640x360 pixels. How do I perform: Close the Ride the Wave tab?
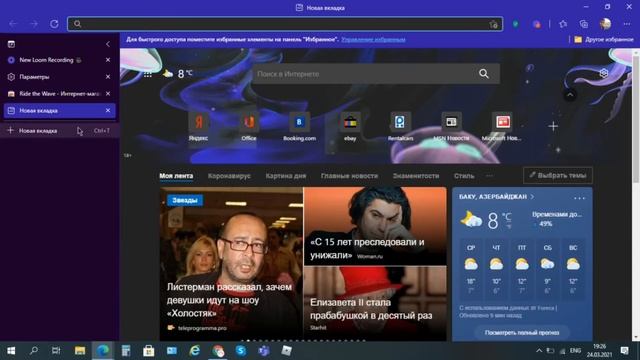point(108,93)
